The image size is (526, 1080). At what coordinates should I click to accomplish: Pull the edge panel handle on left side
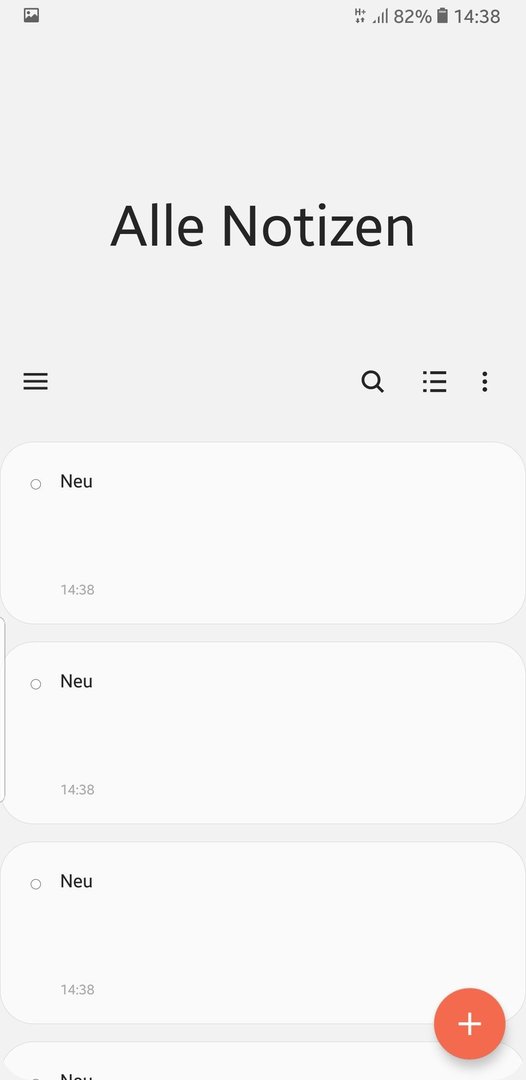click(x=3, y=709)
